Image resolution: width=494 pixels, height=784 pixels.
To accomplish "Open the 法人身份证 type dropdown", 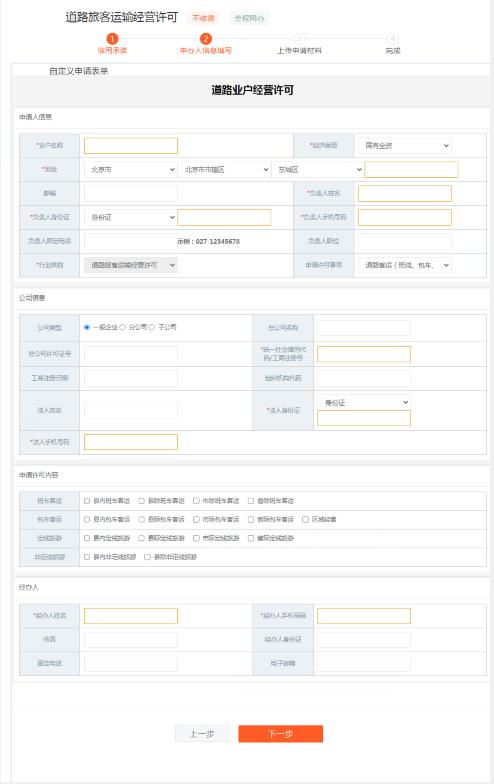I will pyautogui.click(x=364, y=402).
